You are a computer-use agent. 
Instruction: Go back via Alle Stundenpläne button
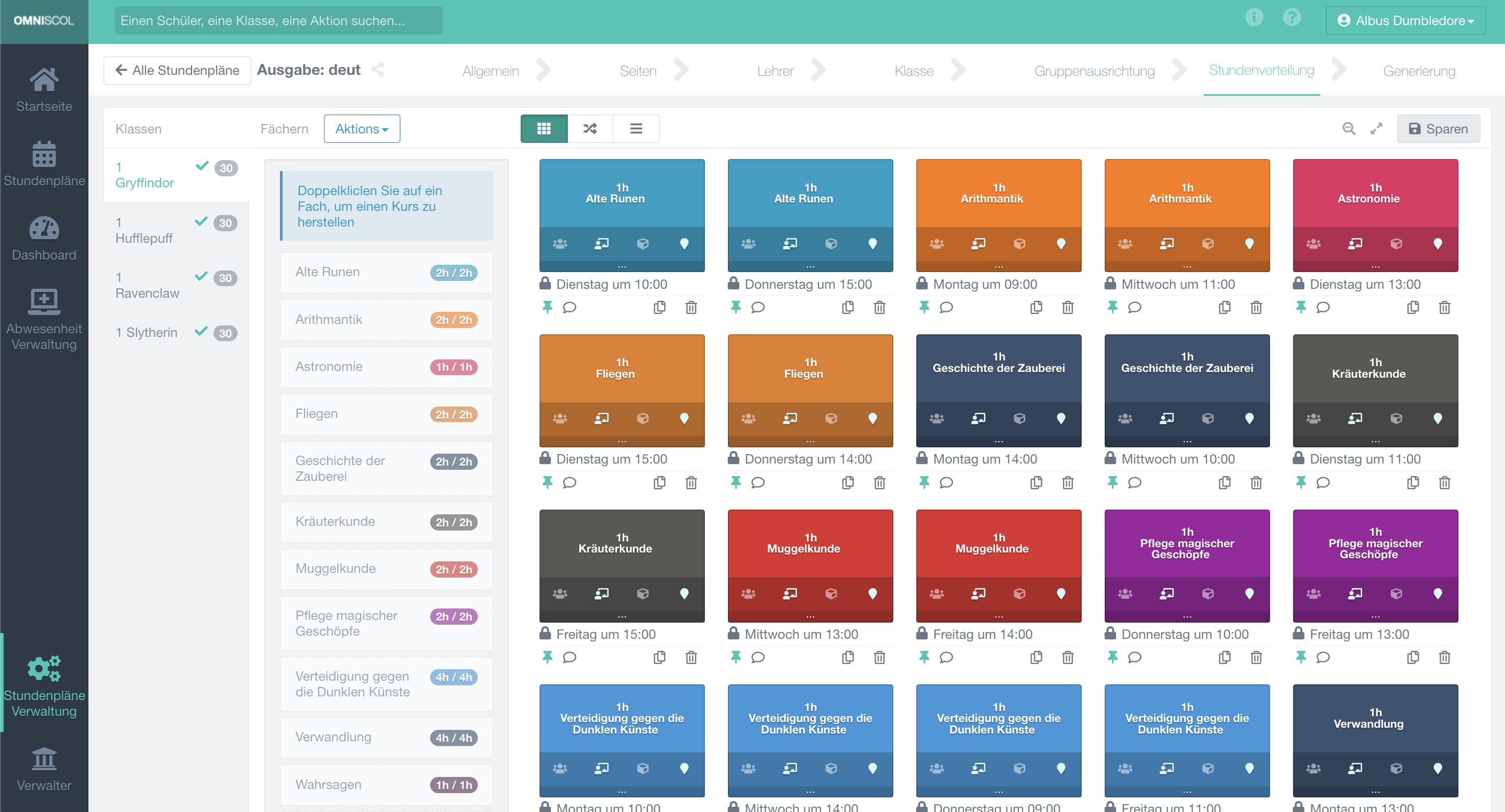pos(177,70)
